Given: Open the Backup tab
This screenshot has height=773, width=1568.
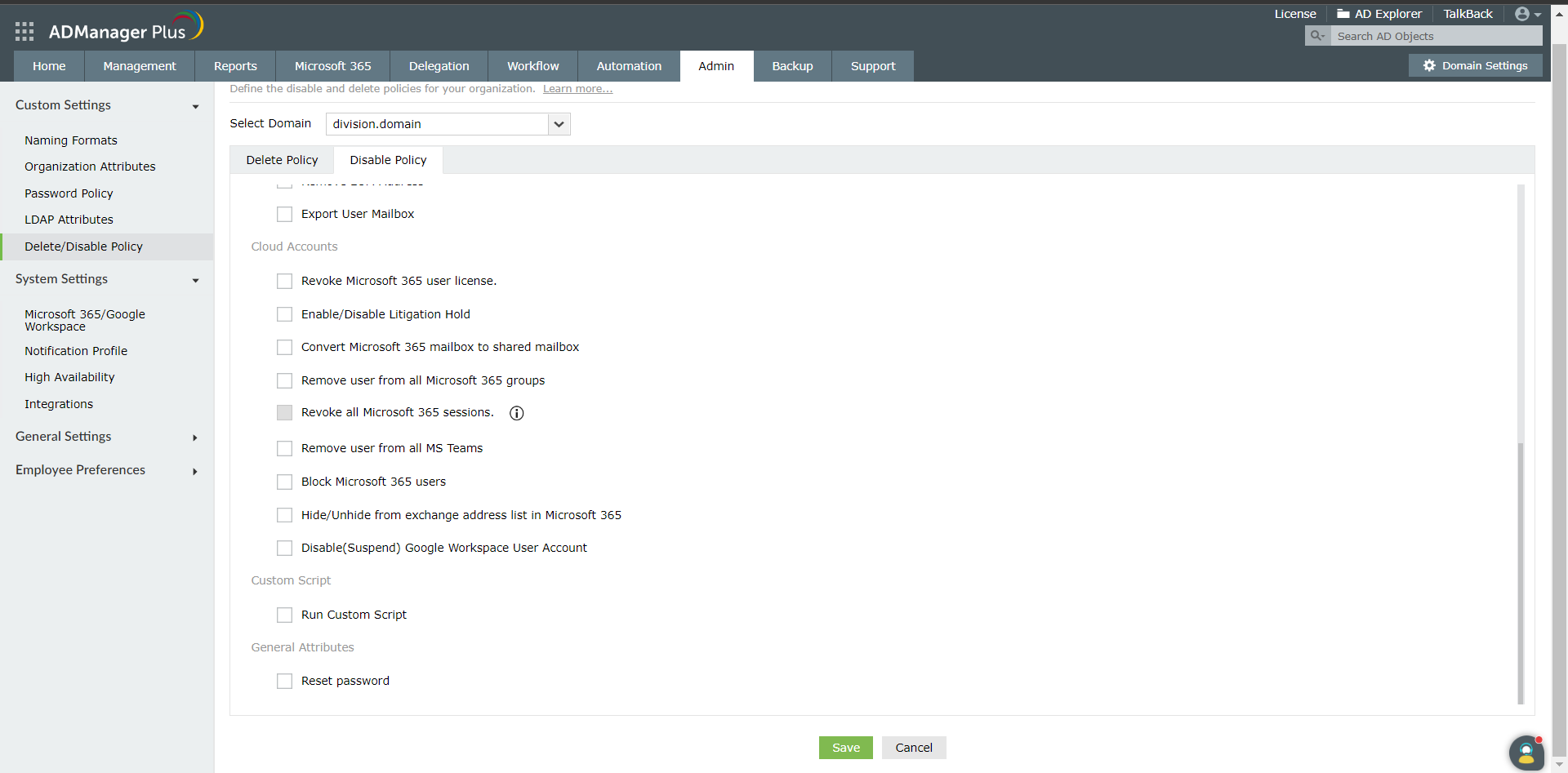Looking at the screenshot, I should 793,66.
